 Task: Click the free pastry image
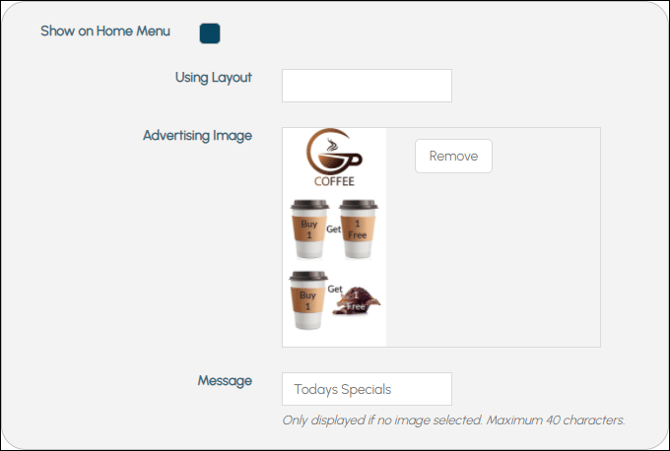coord(356,301)
